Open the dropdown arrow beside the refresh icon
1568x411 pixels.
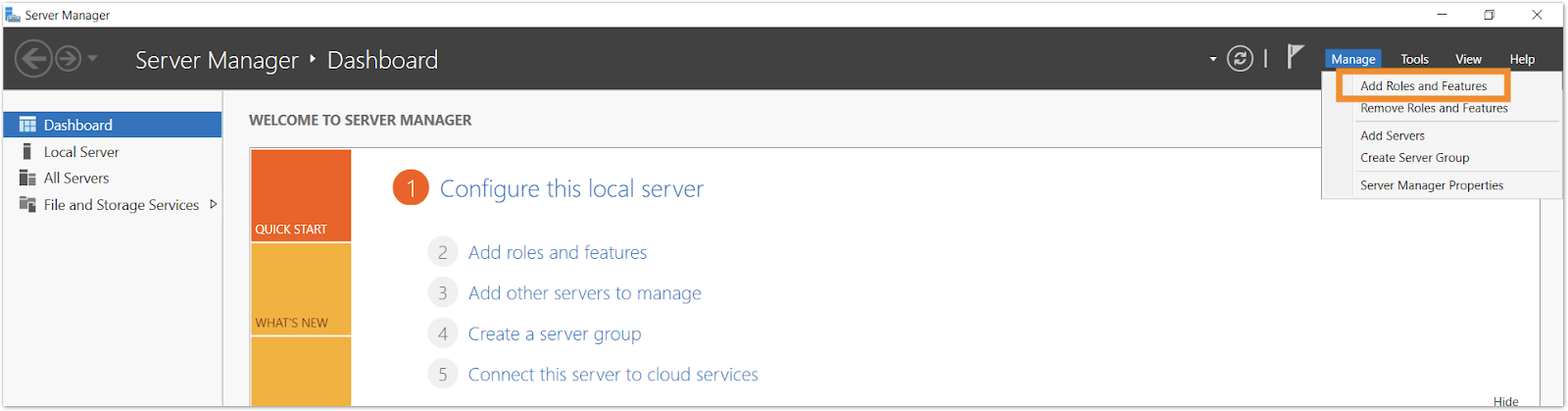(x=1213, y=59)
